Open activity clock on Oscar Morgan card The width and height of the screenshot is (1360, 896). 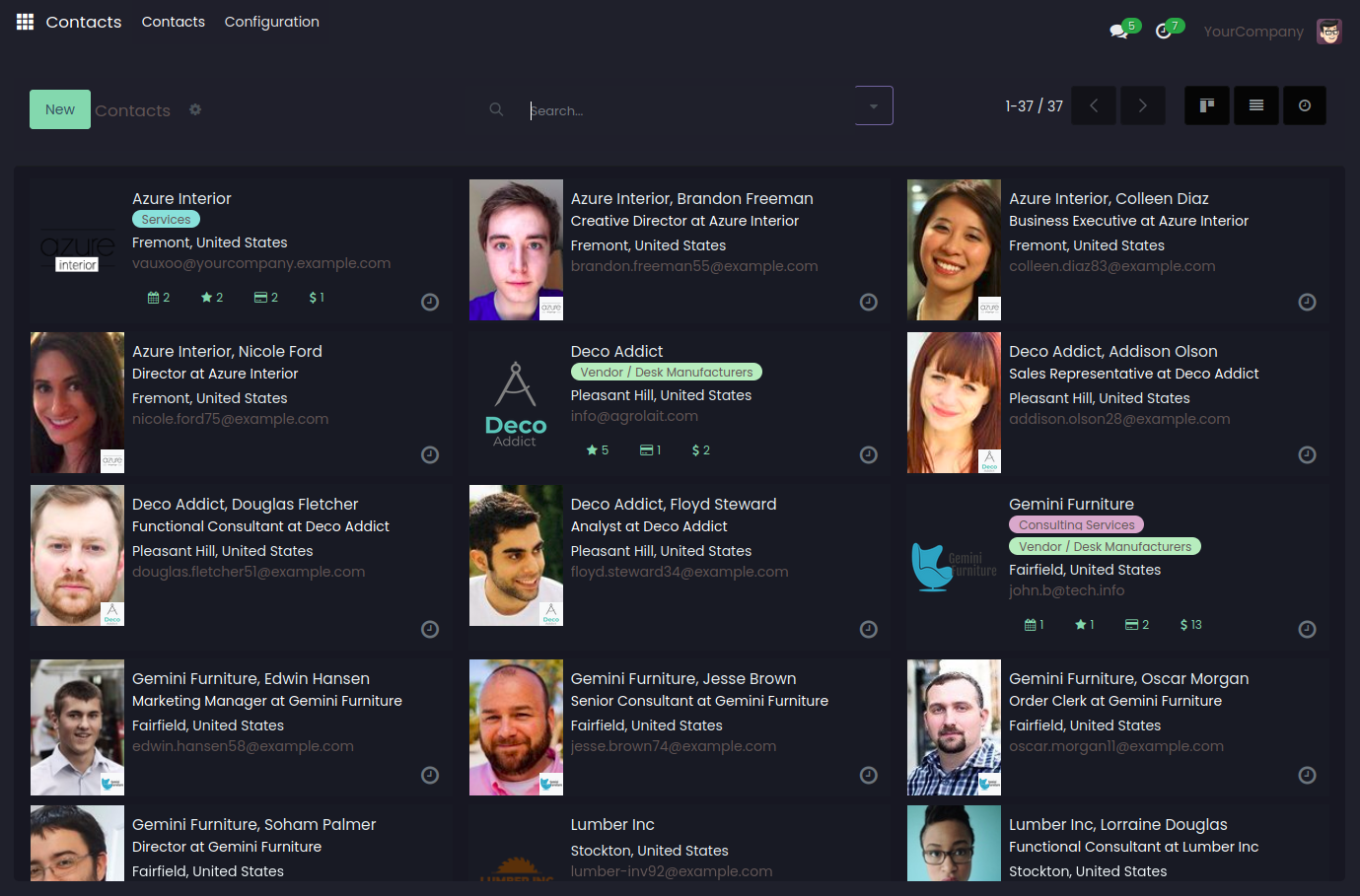pos(1307,775)
